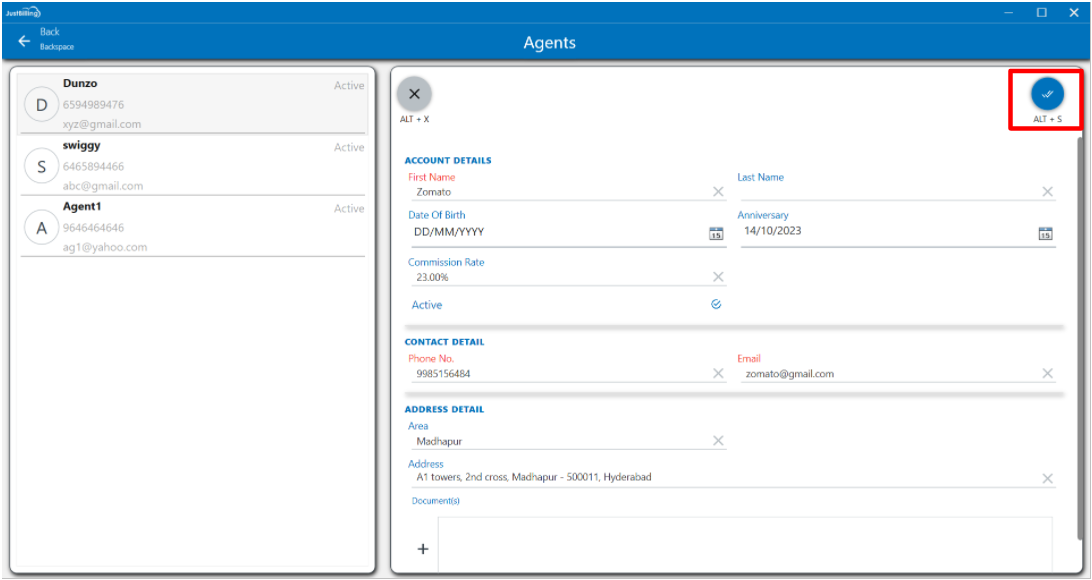Click the save checkmark button
This screenshot has height=580, width=1092.
pos(1047,94)
